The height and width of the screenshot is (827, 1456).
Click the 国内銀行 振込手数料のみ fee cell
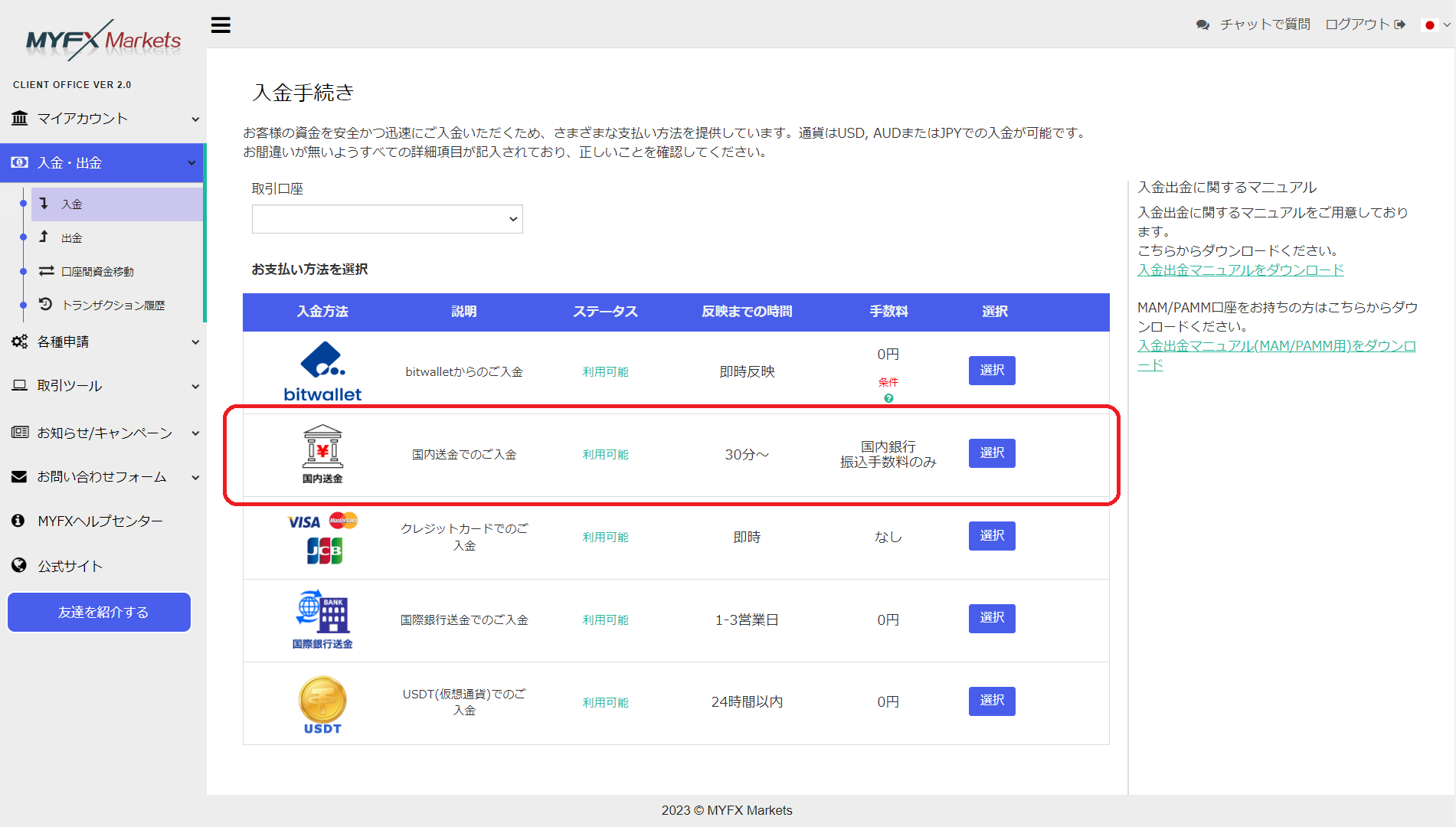coord(888,454)
